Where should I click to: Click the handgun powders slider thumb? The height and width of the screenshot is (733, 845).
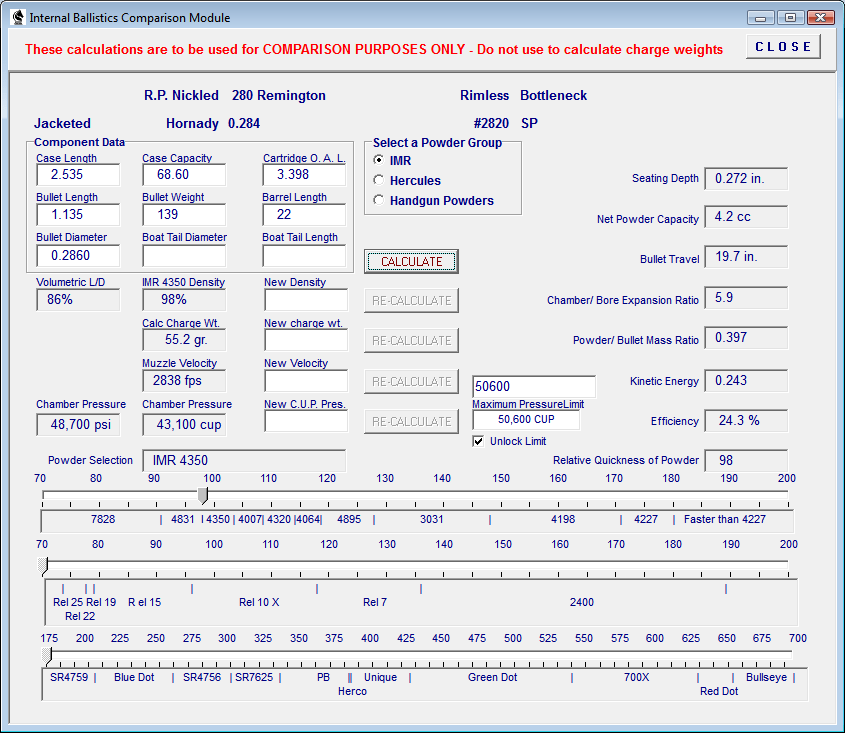click(x=47, y=655)
